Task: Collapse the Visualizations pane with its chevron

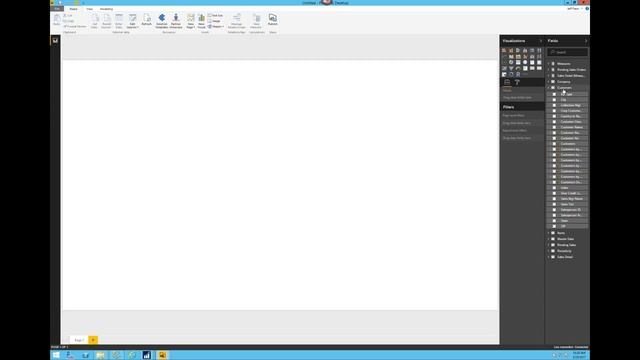Action: pos(541,41)
